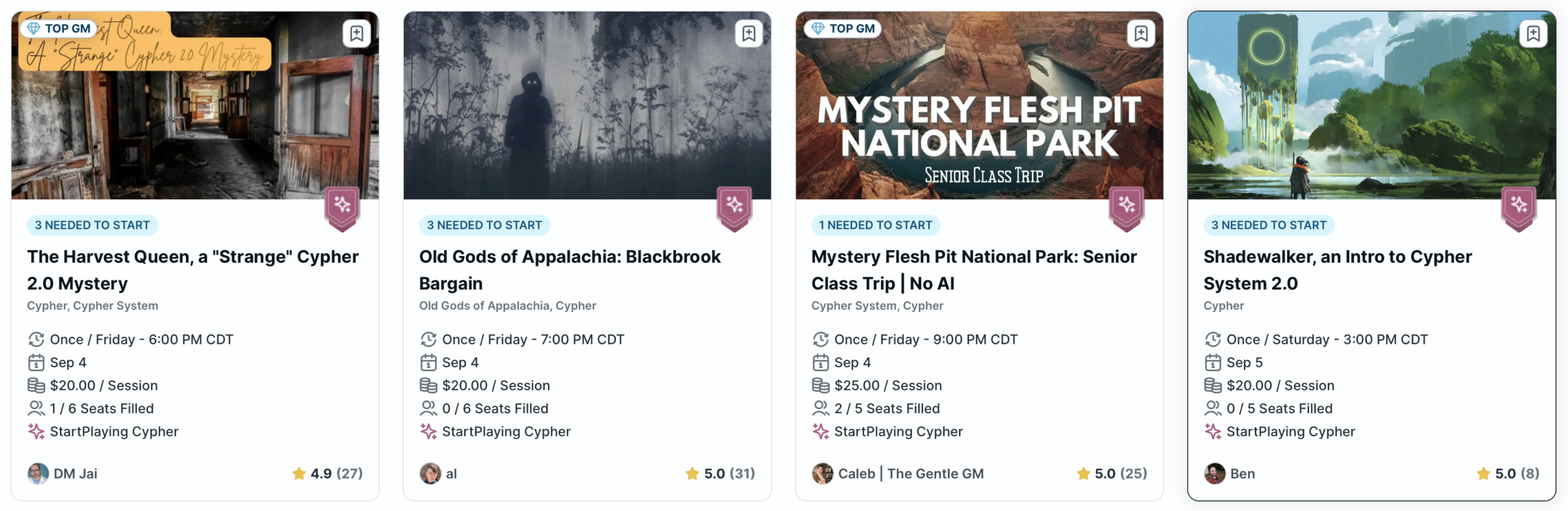Viewport: 1568px width, 511px height.
Task: Open Old Gods of Appalachia: Blackbrook Bargain title
Action: click(570, 270)
